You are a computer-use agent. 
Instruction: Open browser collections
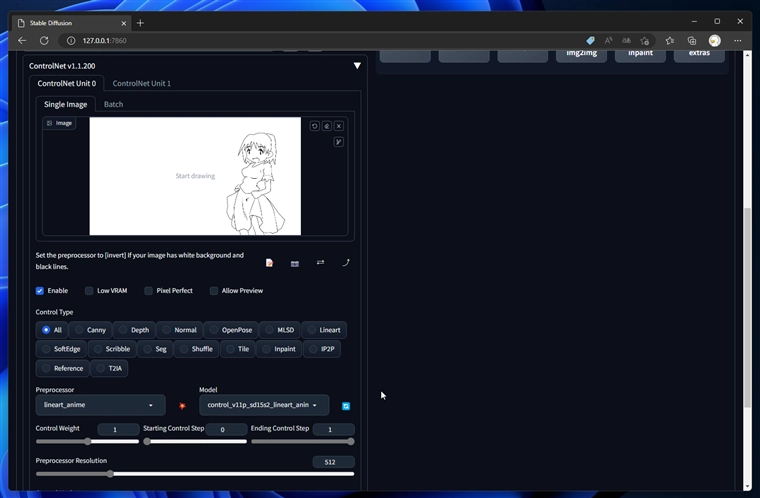point(692,41)
